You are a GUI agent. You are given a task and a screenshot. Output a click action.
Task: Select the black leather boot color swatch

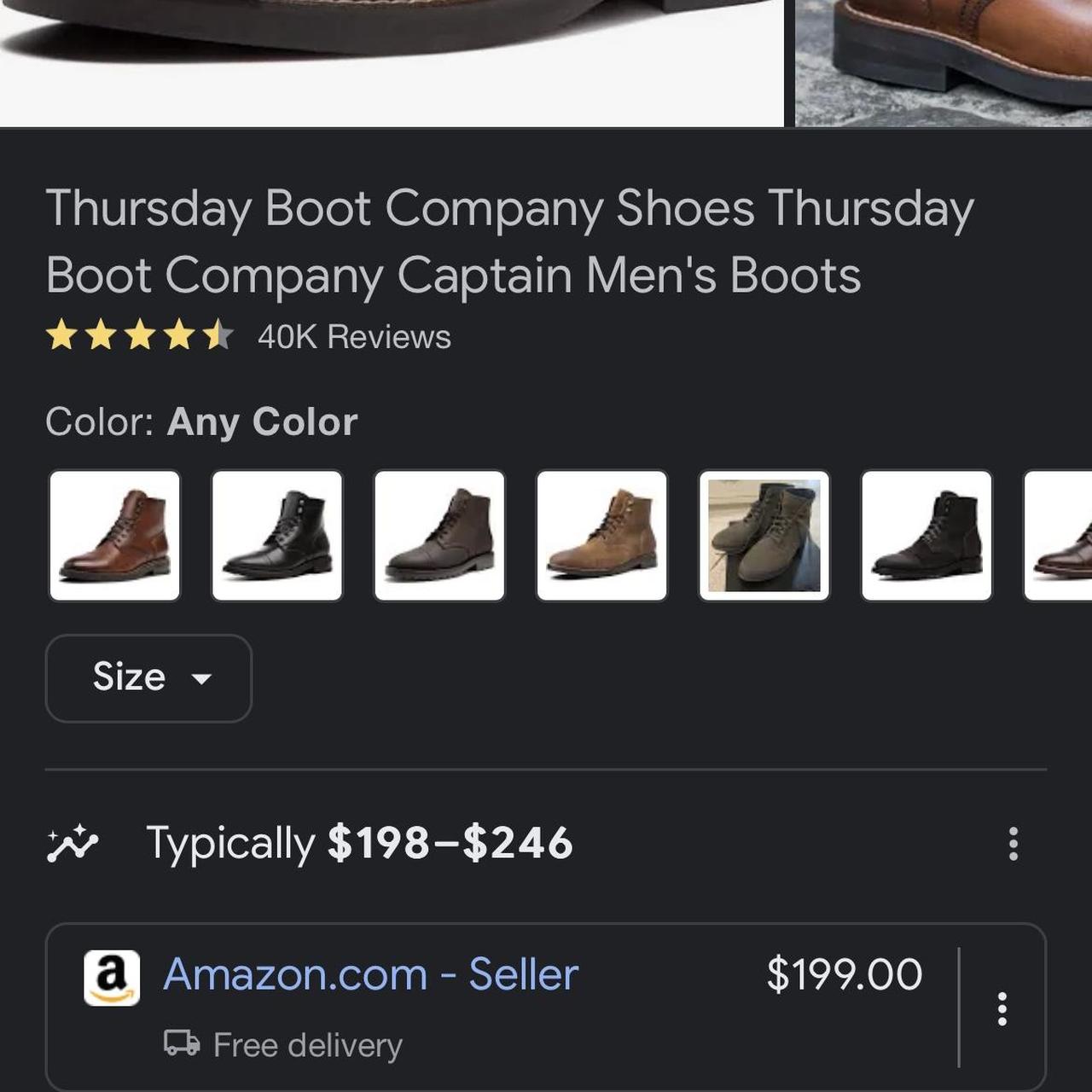click(277, 536)
